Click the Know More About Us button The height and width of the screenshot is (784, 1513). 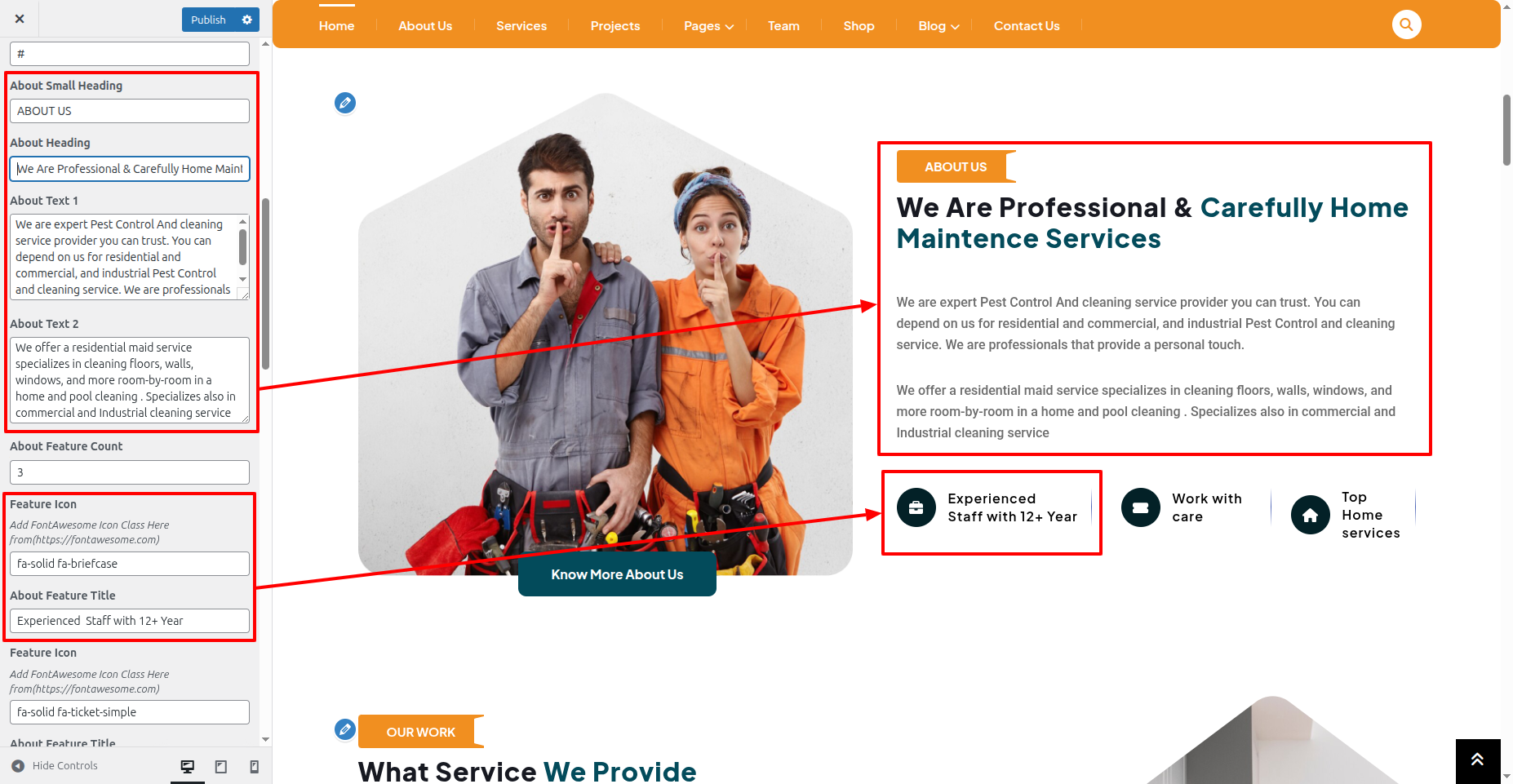coord(617,574)
